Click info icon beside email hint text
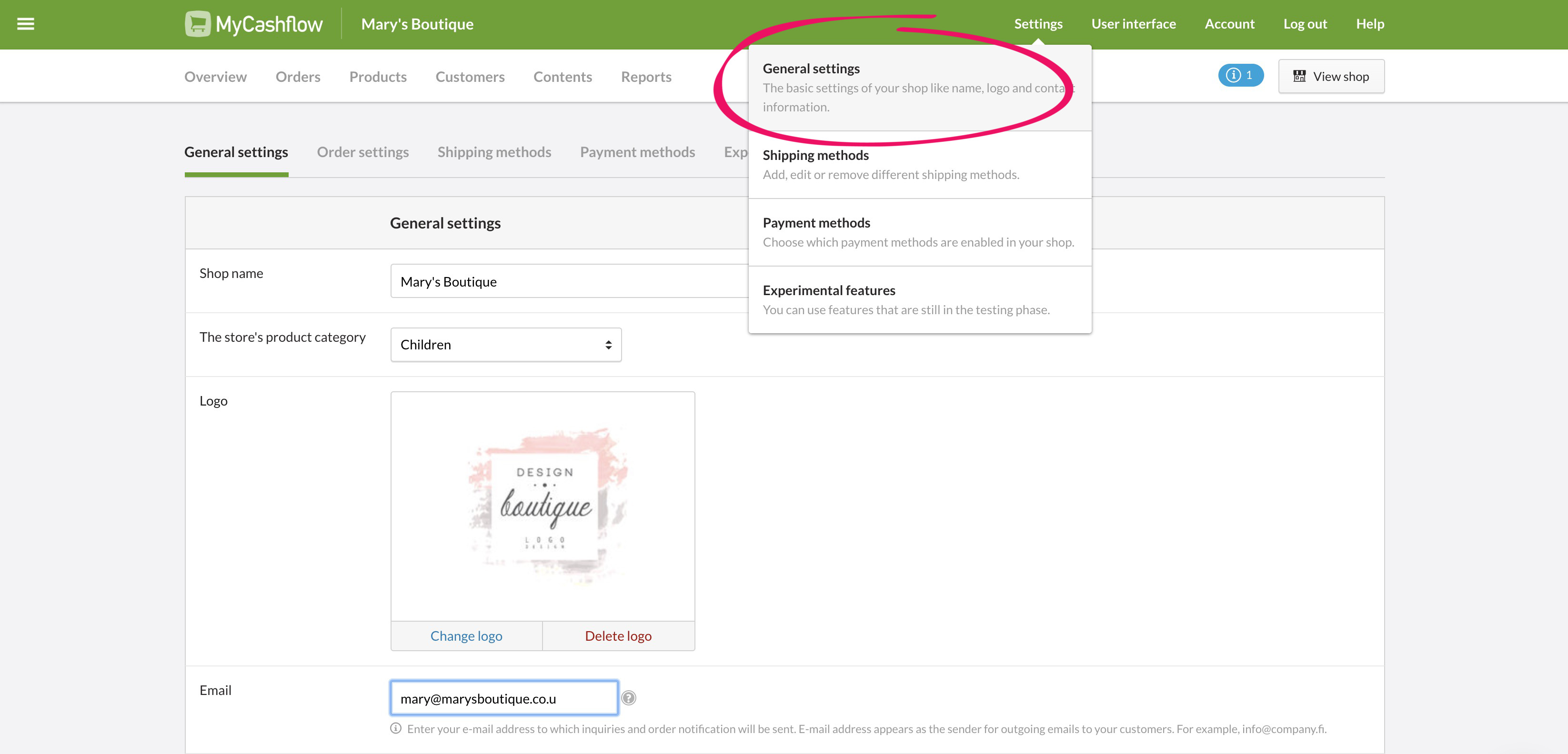The height and width of the screenshot is (754, 1568). 396,728
